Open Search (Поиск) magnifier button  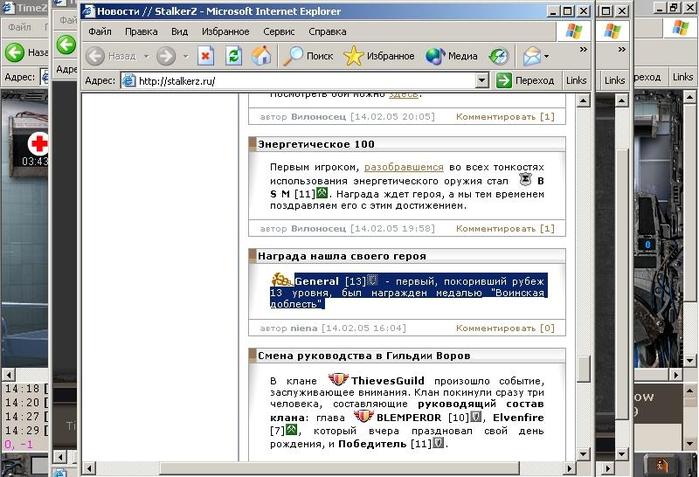click(308, 56)
